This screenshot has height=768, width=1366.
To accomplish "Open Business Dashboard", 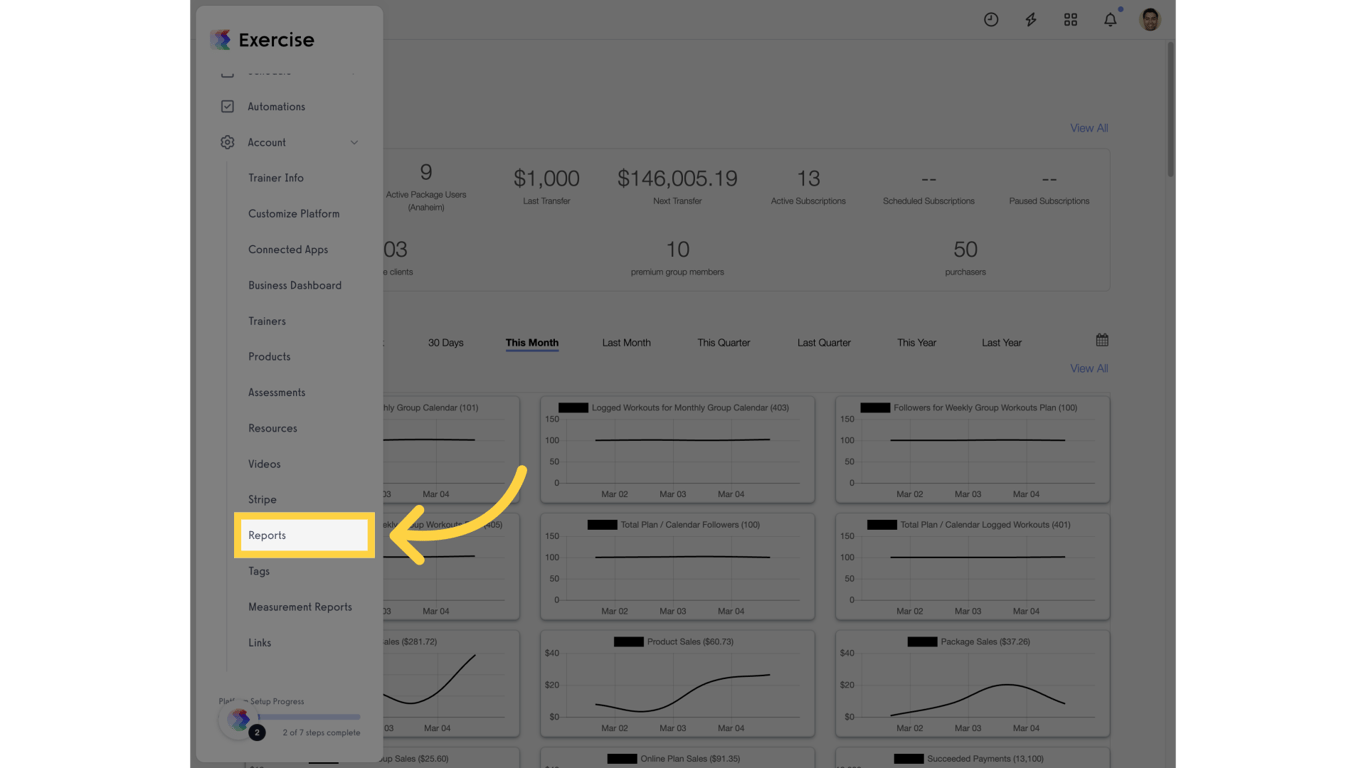I will pos(295,285).
